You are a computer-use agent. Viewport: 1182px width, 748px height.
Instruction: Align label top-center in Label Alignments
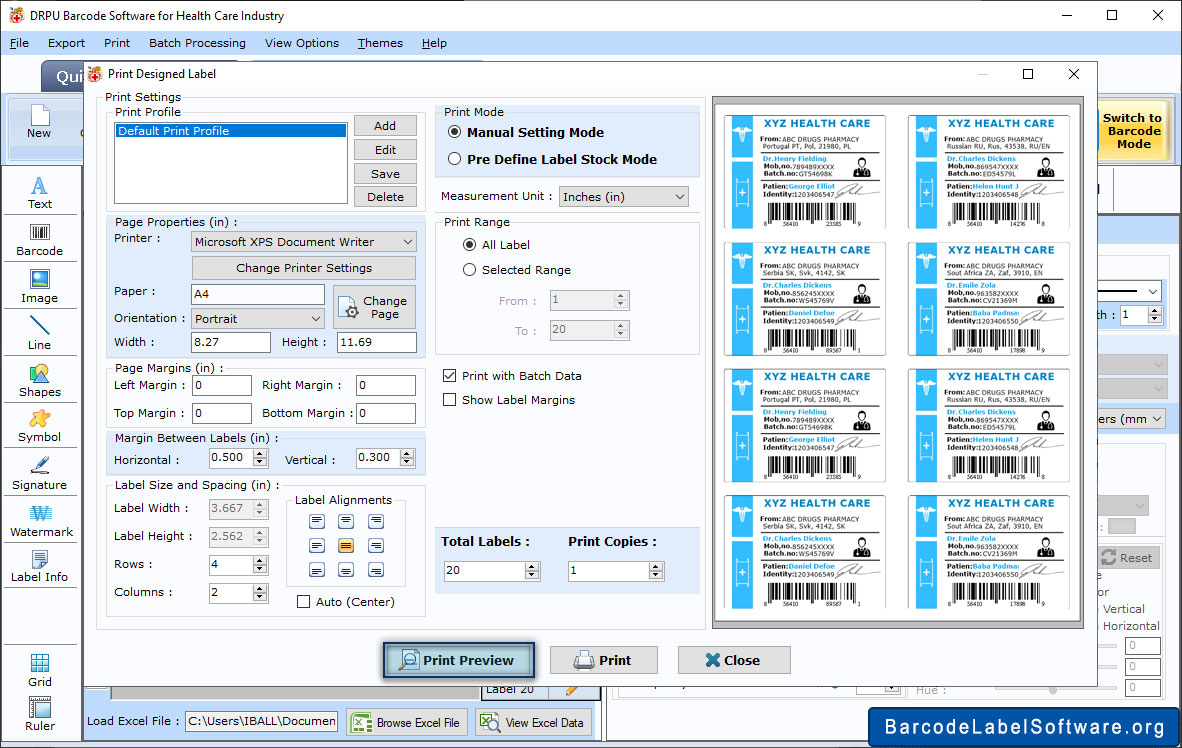pyautogui.click(x=346, y=521)
